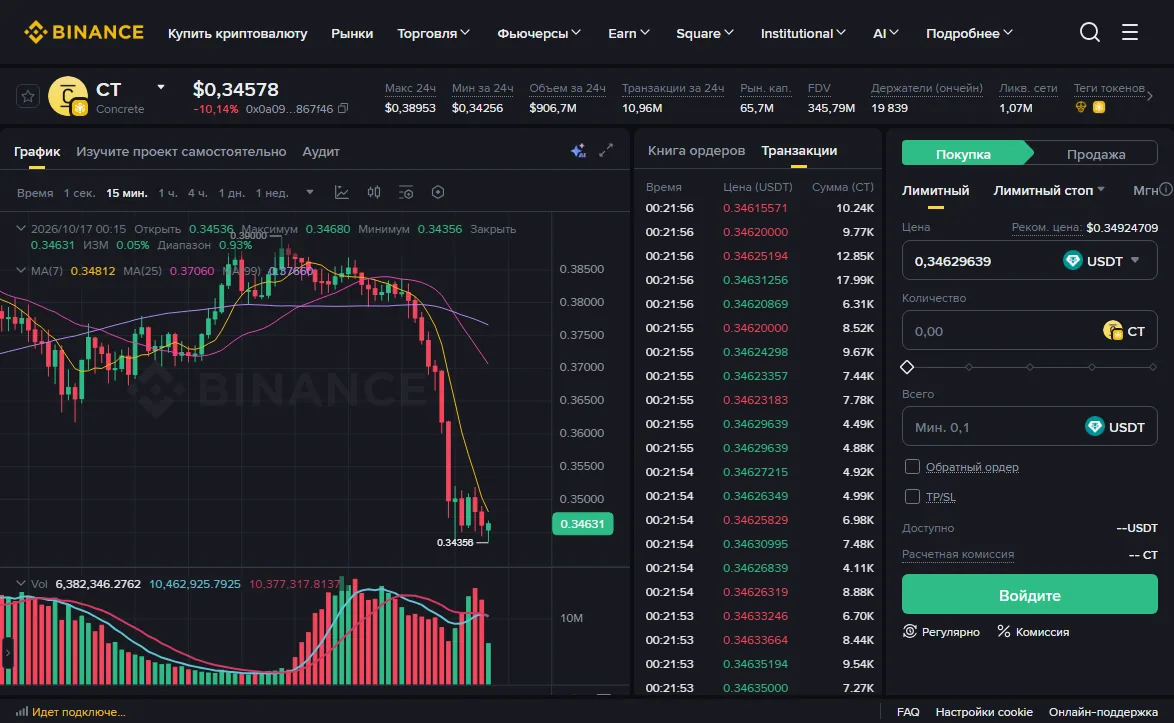
Task: Copy the contract address 0x0a09...867f46
Action: tap(343, 109)
